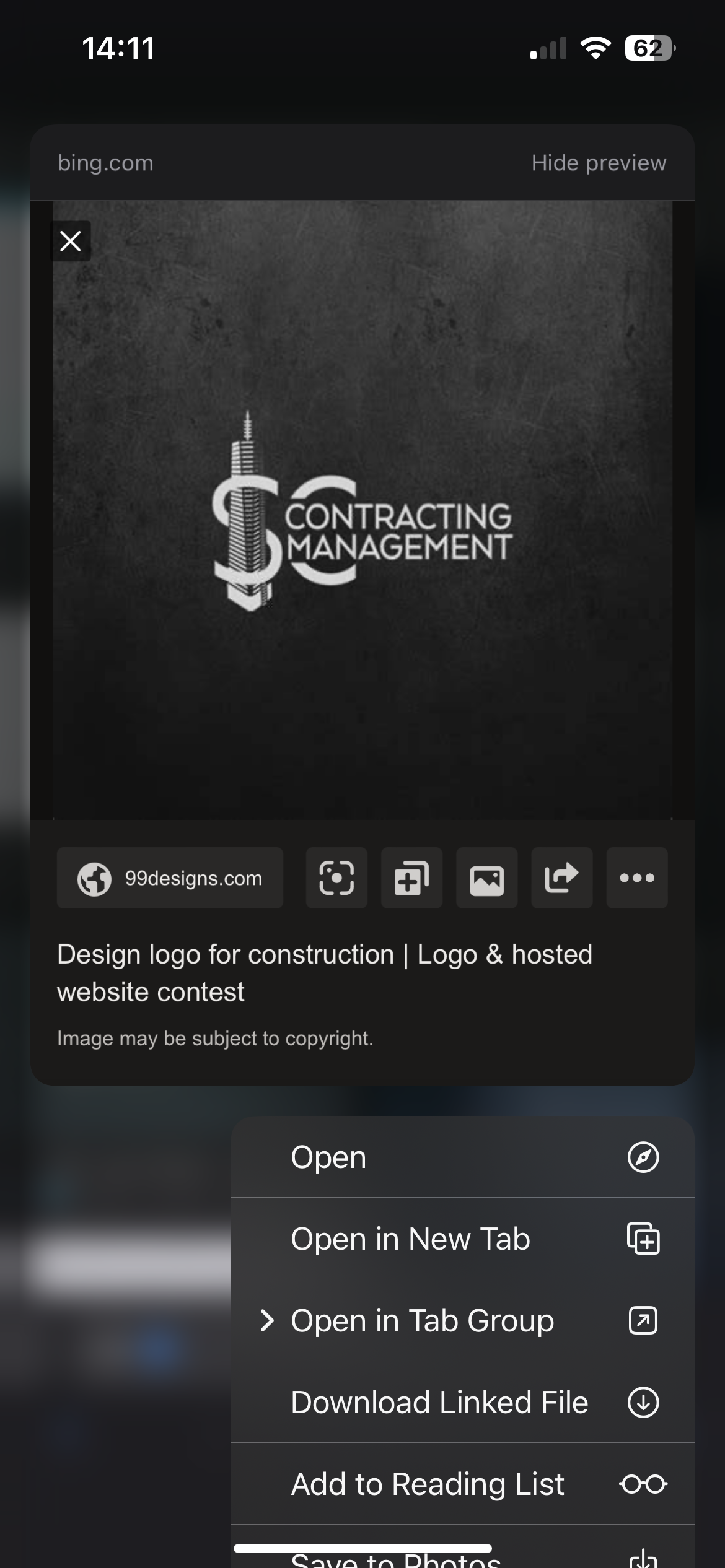The image size is (725, 1568).
Task: Tap the visual search icon
Action: click(x=336, y=878)
